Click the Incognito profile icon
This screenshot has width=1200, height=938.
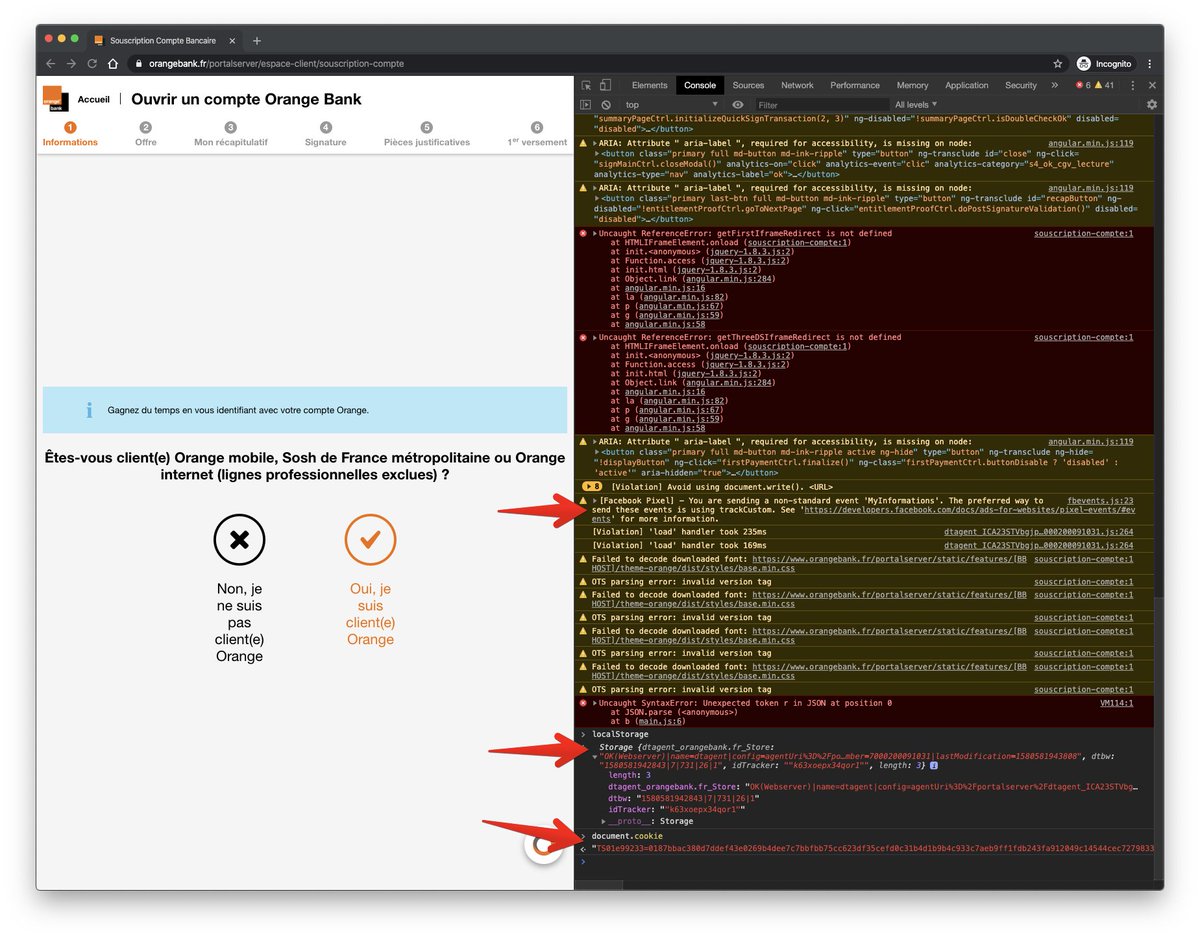tap(1104, 63)
